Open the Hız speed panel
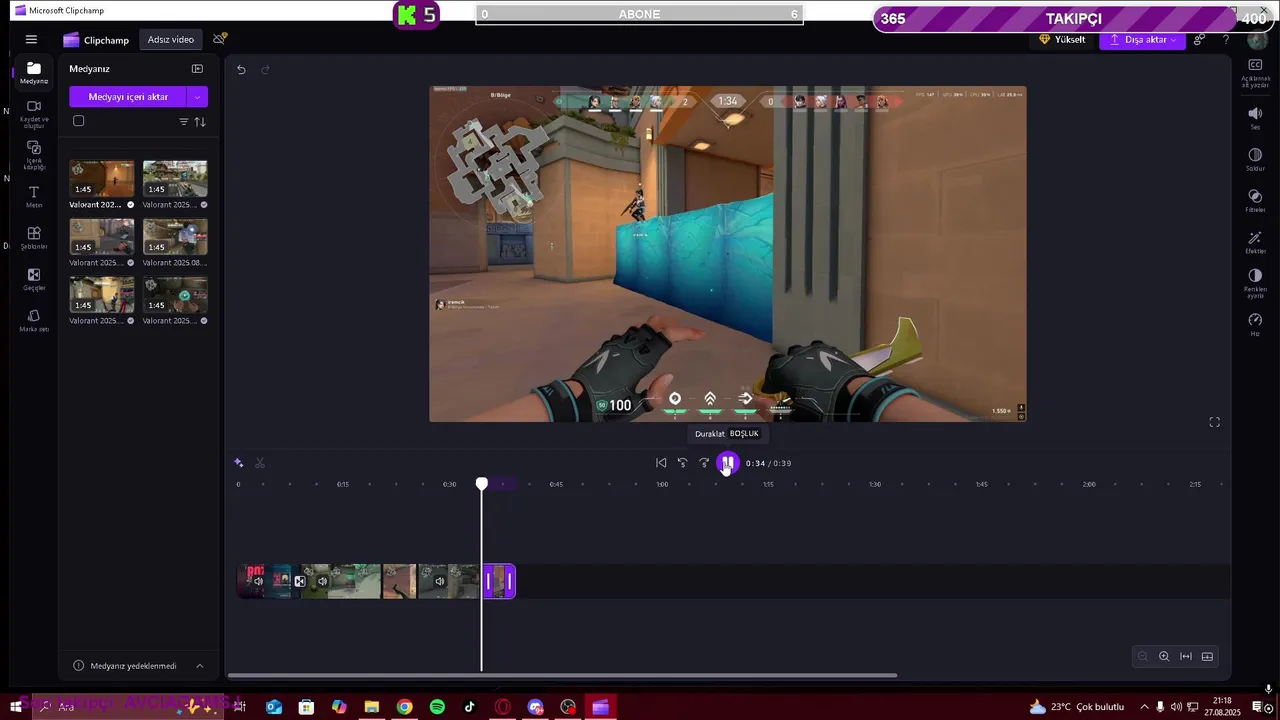The width and height of the screenshot is (1280, 720). pos(1255,325)
